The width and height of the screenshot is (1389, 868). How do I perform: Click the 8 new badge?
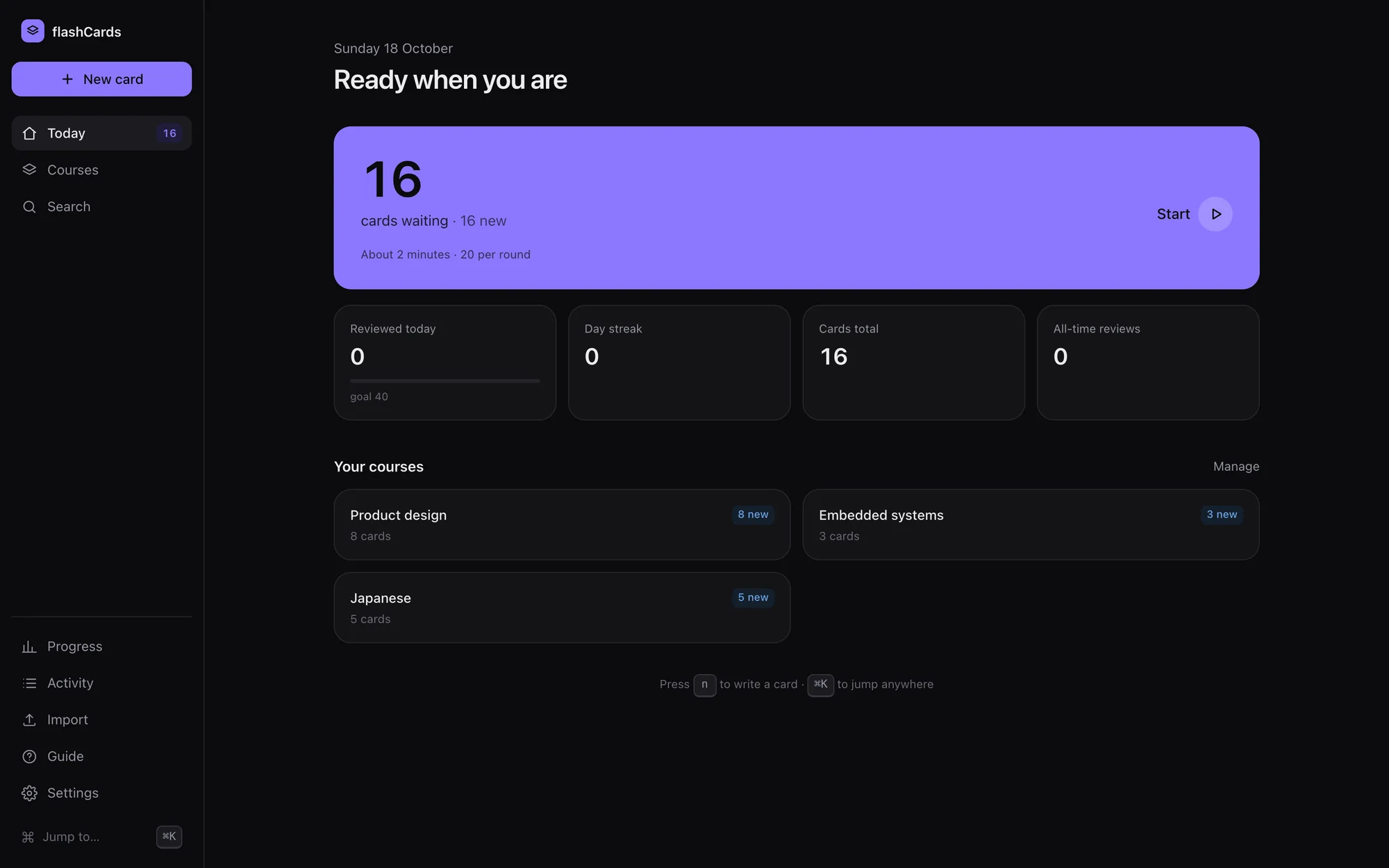coord(753,515)
